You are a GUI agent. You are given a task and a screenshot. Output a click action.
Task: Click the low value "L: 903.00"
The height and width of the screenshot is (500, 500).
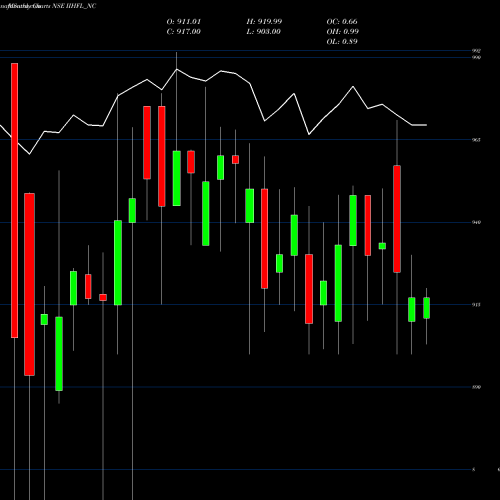264,32
